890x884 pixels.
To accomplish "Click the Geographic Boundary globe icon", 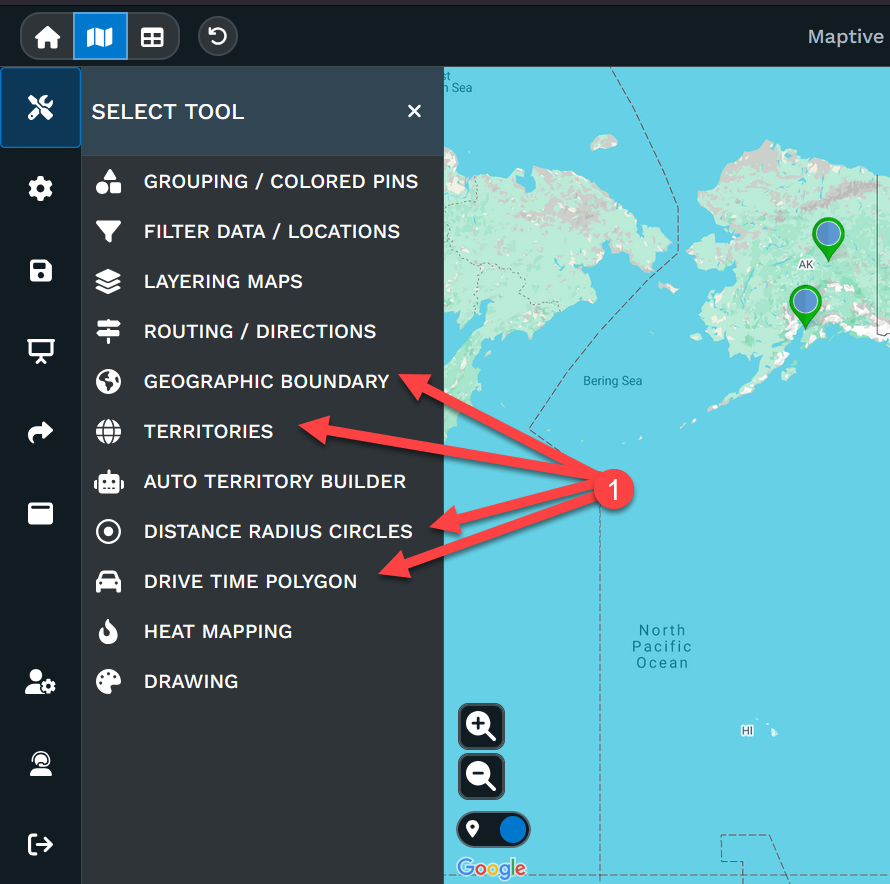I will click(x=108, y=382).
